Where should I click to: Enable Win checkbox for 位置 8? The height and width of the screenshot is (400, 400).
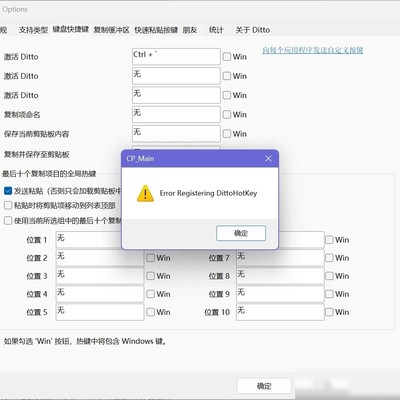[x=329, y=276]
